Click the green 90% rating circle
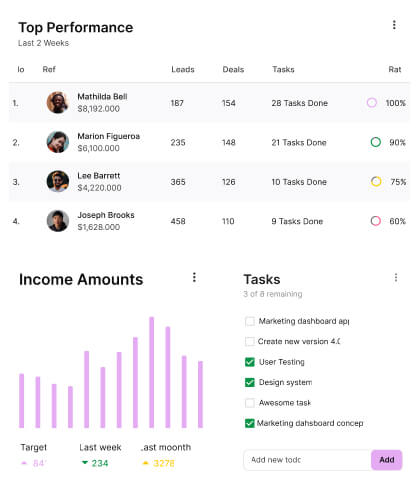Image resolution: width=419 pixels, height=477 pixels. (376, 142)
